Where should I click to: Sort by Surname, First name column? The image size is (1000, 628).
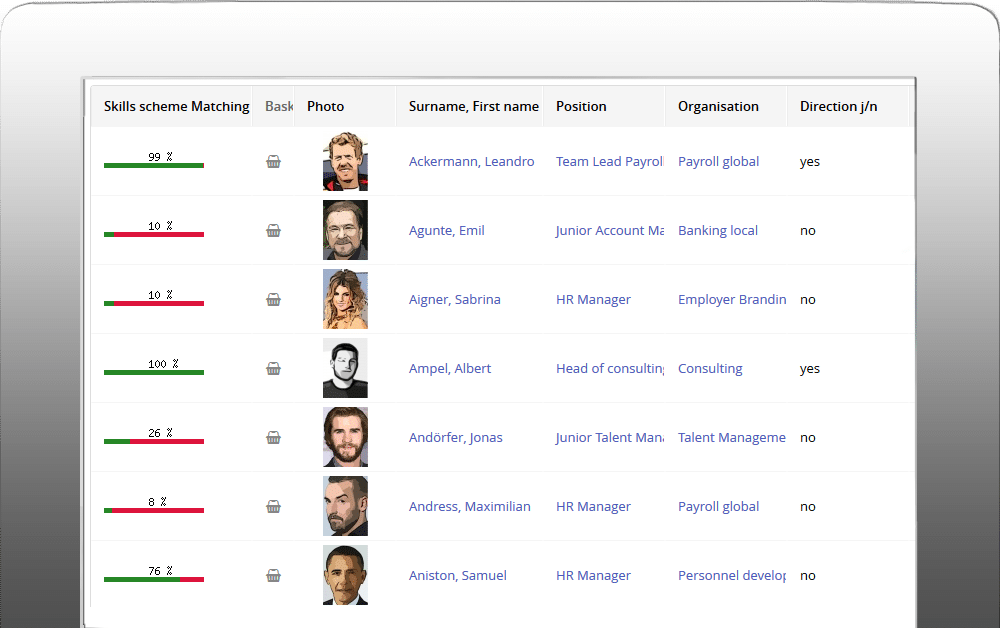coord(474,106)
